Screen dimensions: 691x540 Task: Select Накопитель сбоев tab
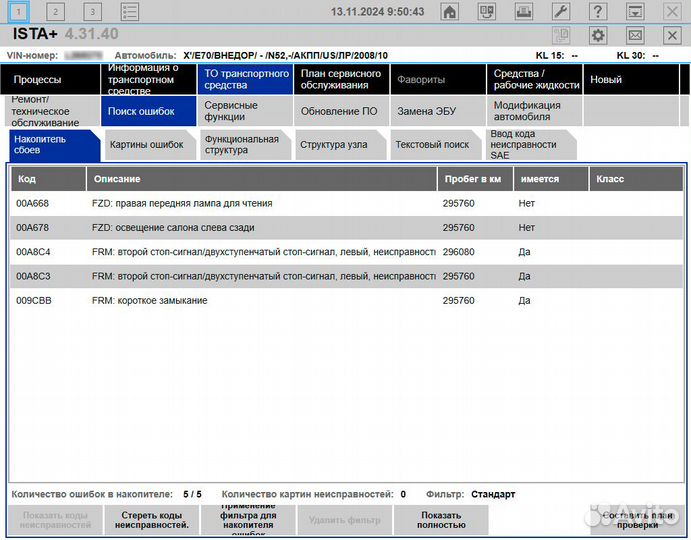[x=55, y=145]
